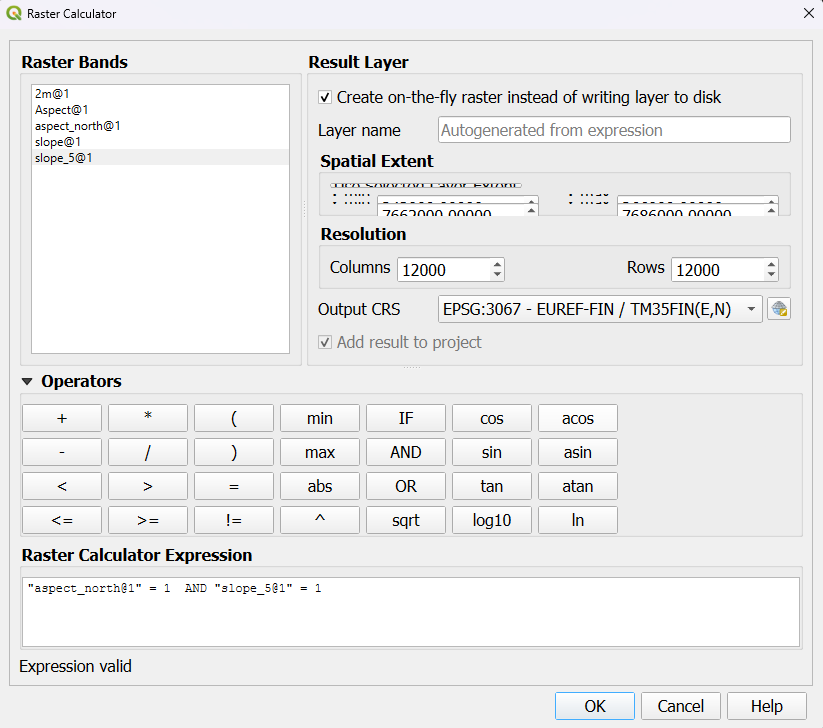The image size is (823, 728).
Task: Insert the acos function
Action: coord(578,418)
